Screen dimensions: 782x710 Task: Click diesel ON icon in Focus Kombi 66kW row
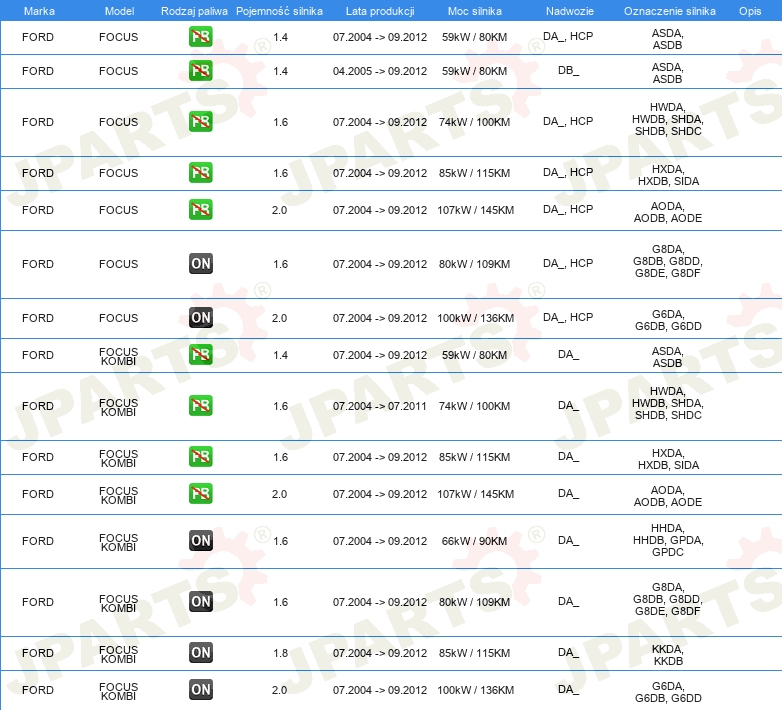[200, 540]
